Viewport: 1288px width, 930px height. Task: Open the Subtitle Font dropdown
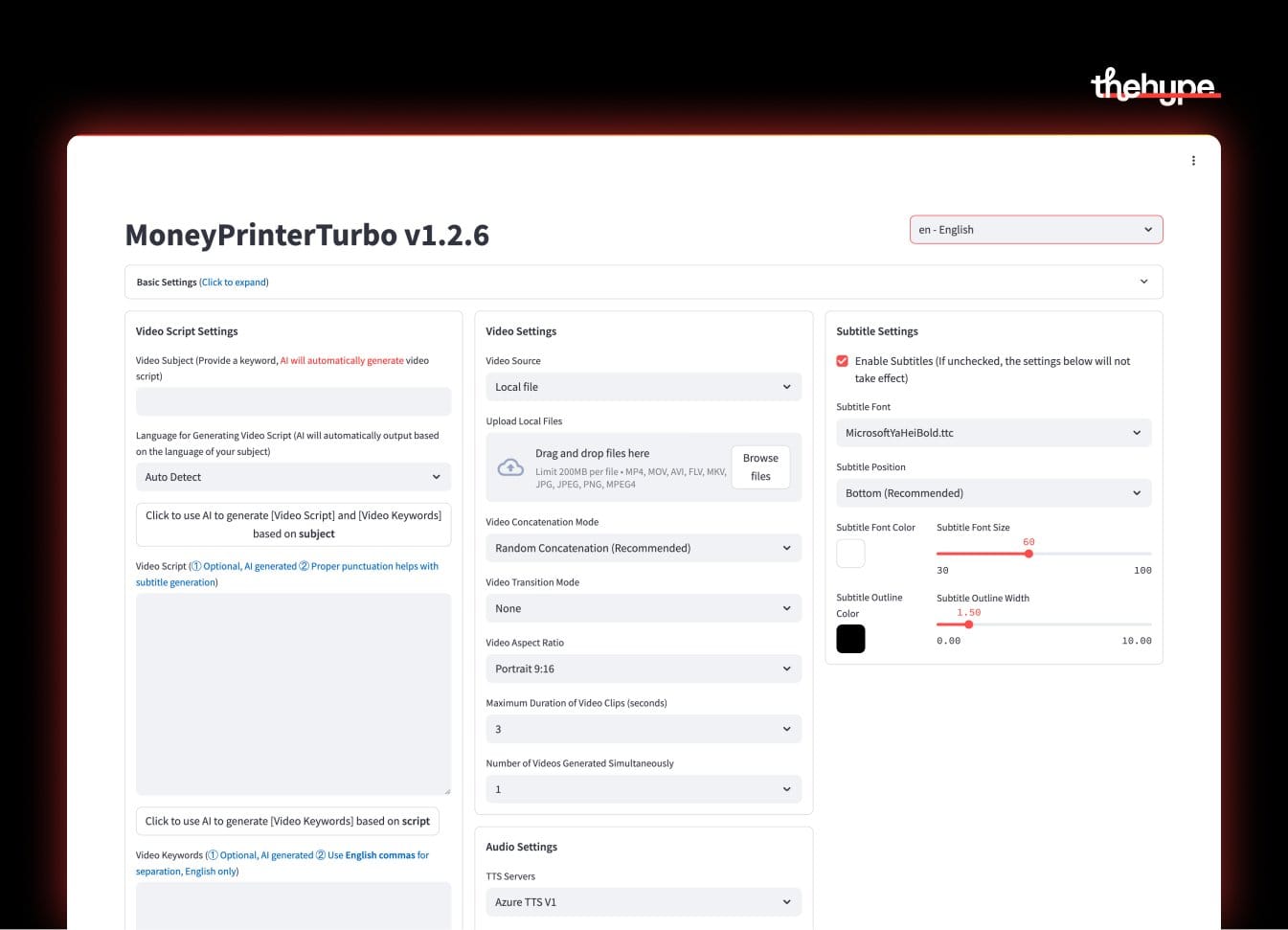pyautogui.click(x=993, y=433)
